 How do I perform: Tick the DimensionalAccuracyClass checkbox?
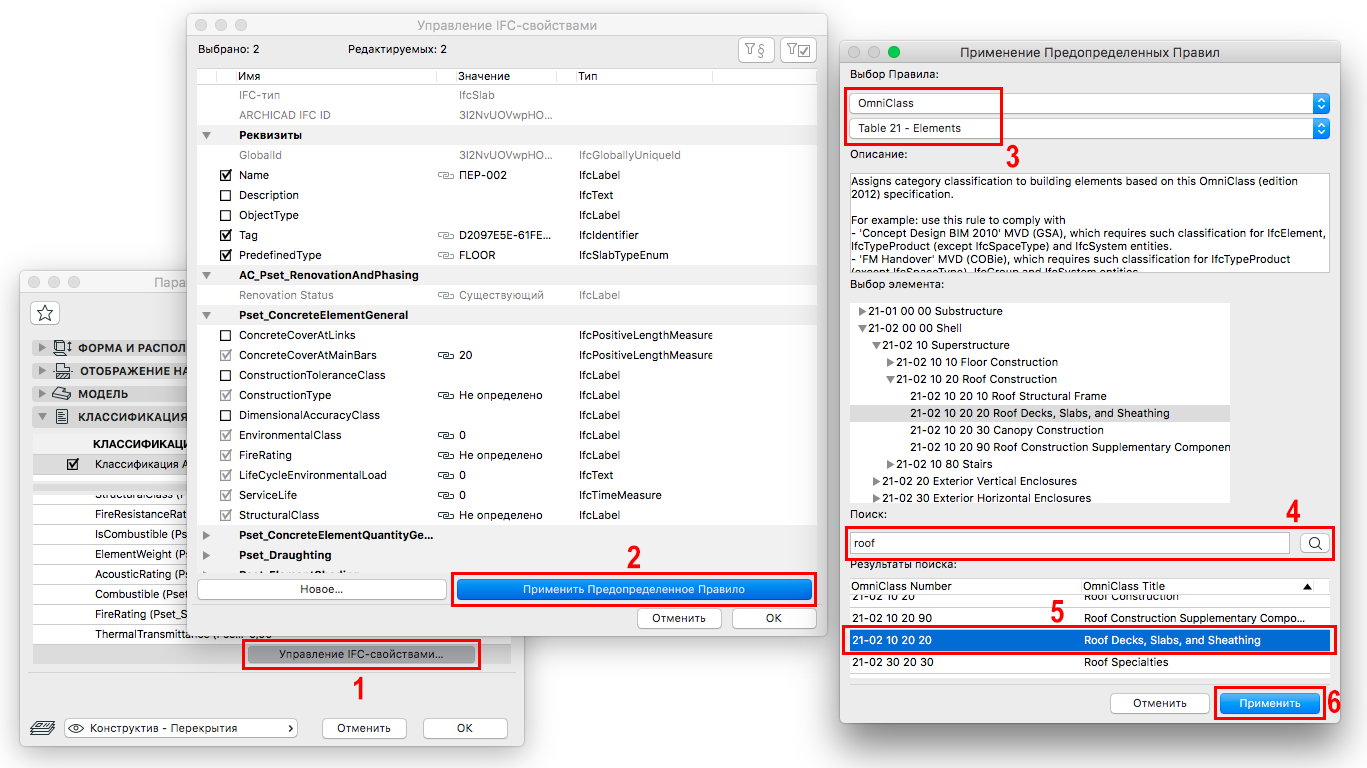pos(225,415)
